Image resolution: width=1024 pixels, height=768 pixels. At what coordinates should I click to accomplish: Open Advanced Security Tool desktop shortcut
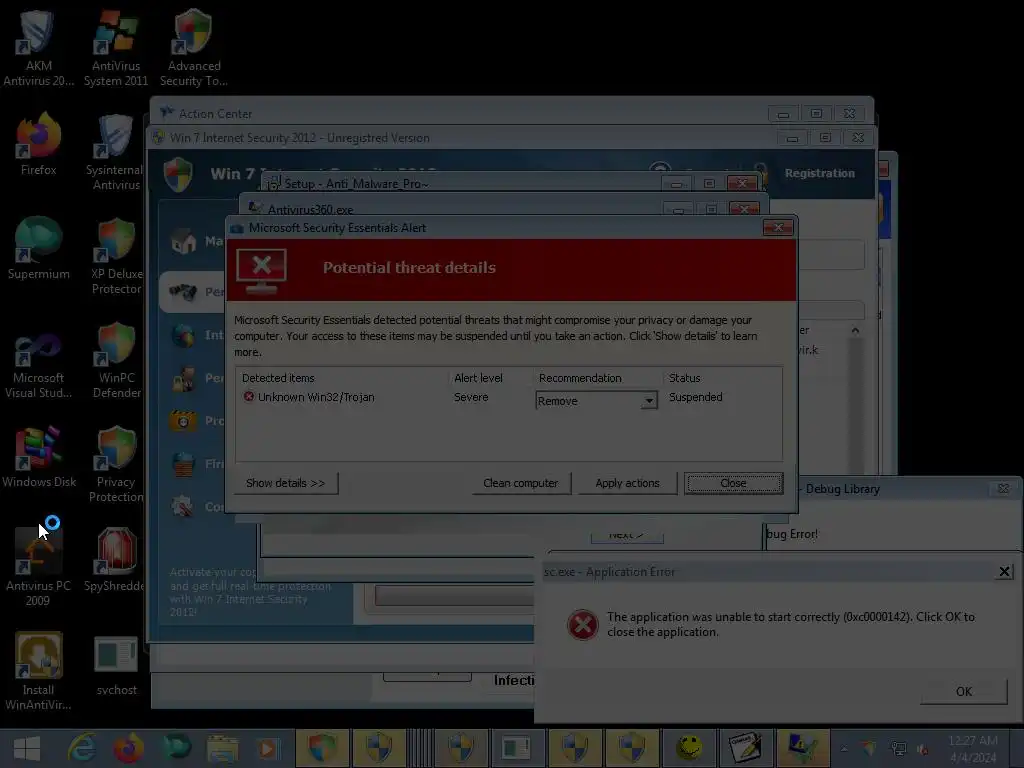coord(193,47)
